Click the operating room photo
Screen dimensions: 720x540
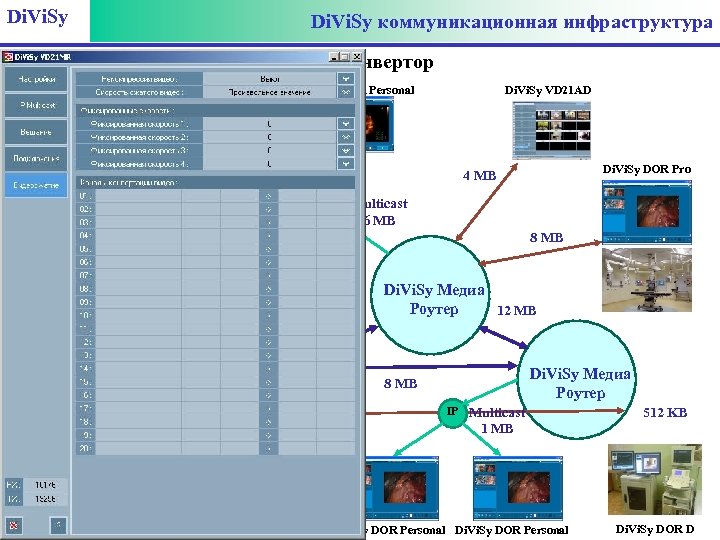[647, 280]
